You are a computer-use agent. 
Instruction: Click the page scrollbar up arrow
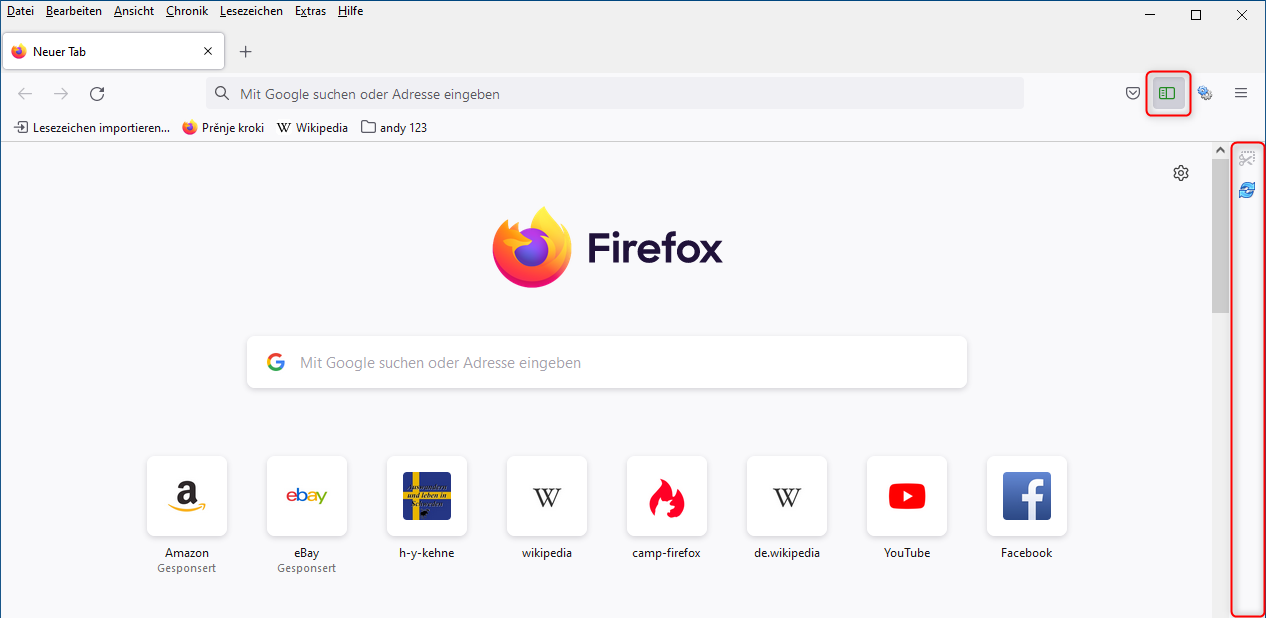point(1220,151)
